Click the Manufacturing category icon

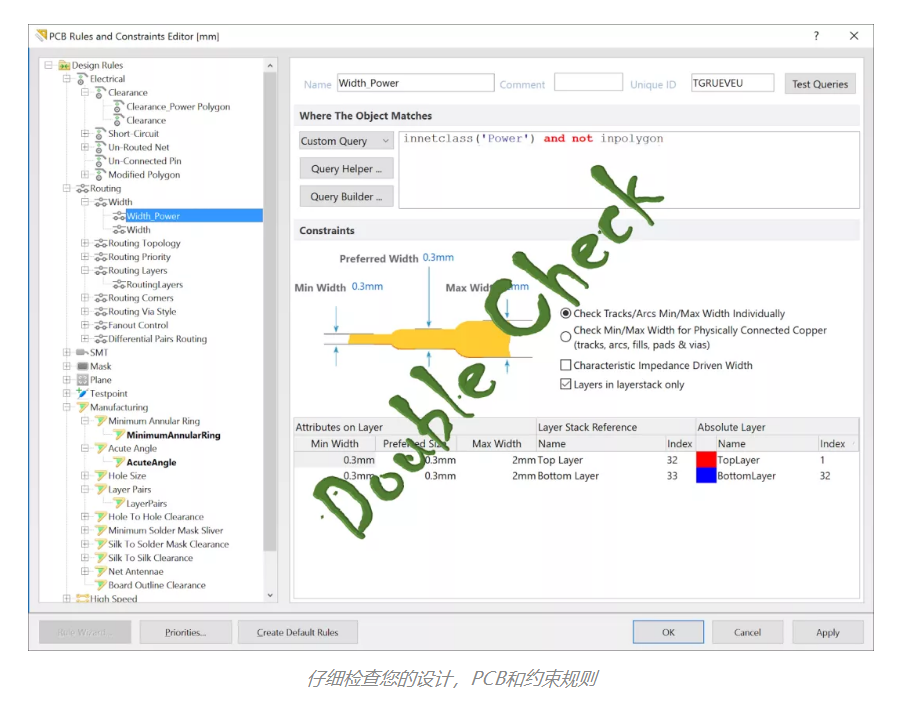click(82, 408)
